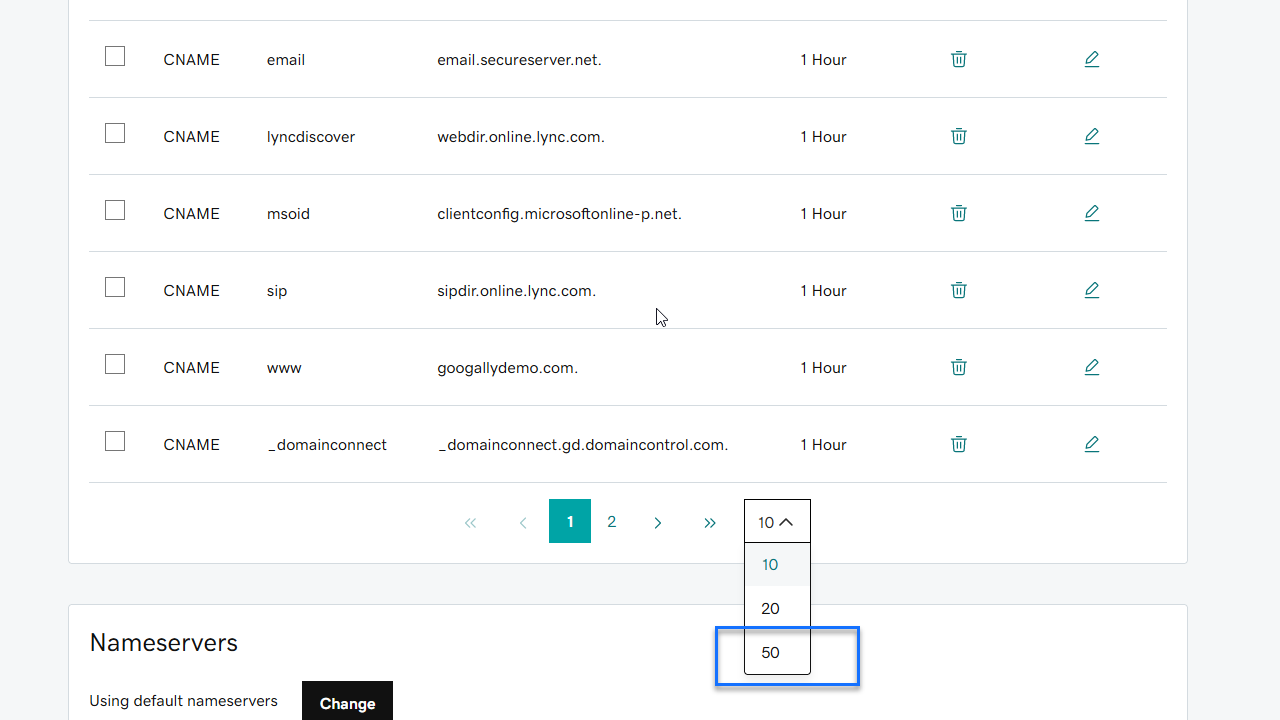Click webdir.online.lync.com. value
The image size is (1280, 720).
point(521,137)
